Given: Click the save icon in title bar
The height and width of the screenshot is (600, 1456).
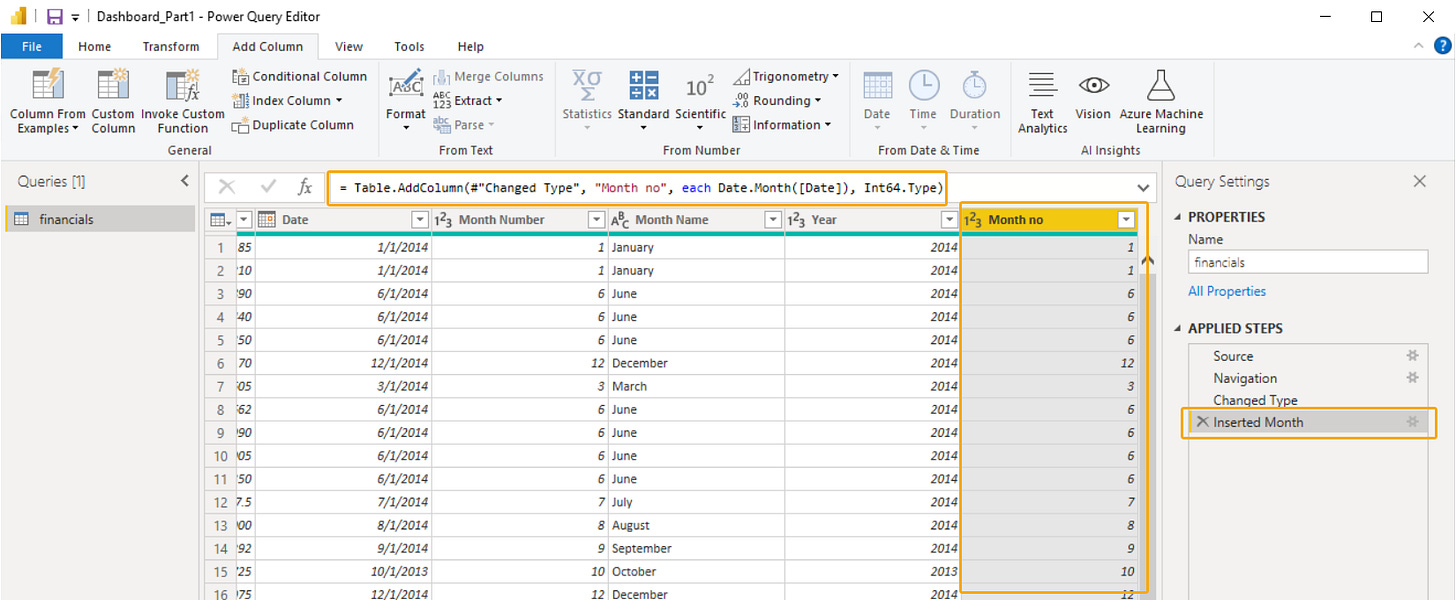Looking at the screenshot, I should 55,17.
